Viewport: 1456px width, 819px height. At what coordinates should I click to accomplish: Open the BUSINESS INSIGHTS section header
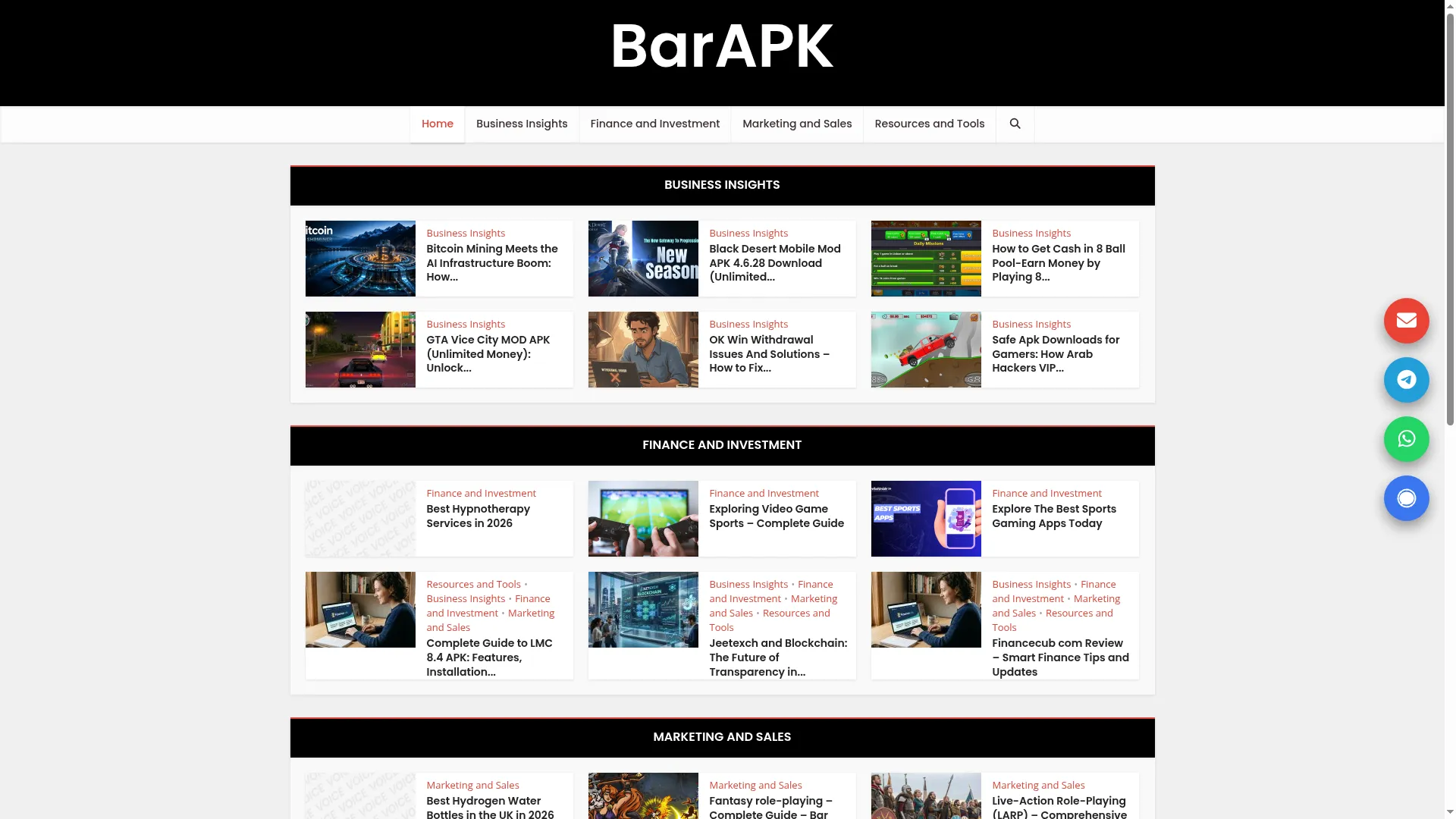pos(722,185)
